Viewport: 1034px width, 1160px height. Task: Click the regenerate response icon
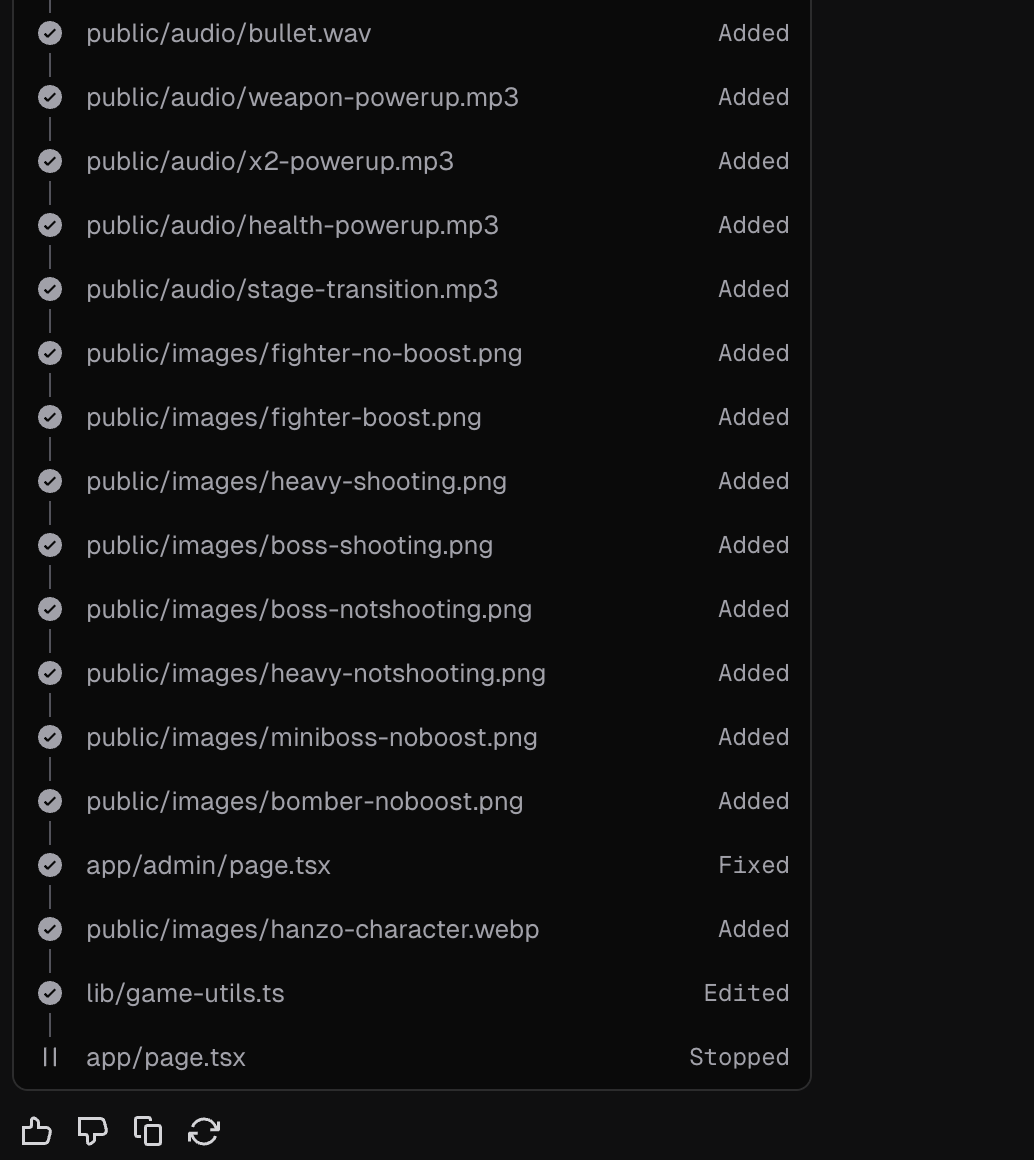click(x=204, y=1131)
